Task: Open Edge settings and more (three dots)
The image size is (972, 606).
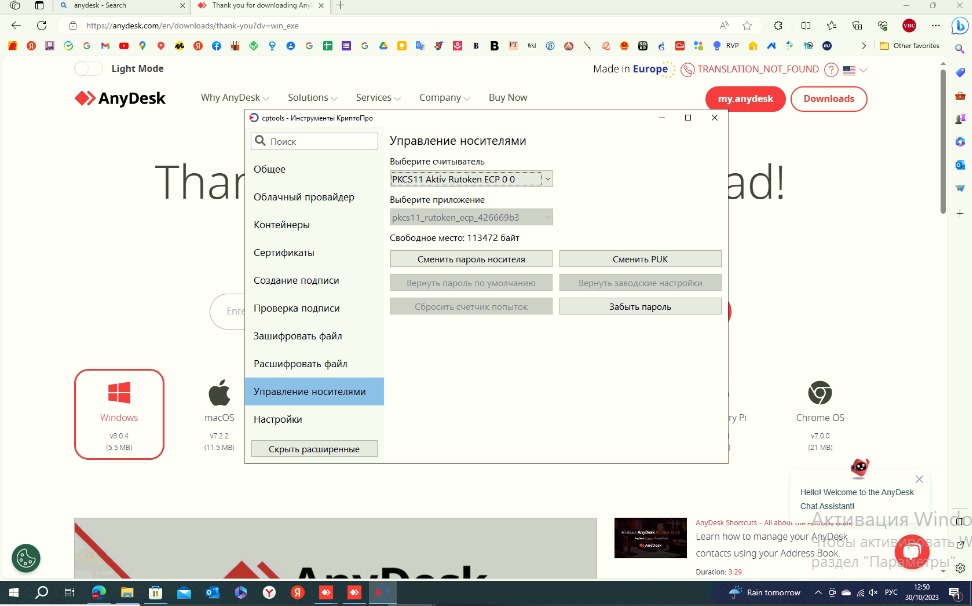Action: (935, 25)
